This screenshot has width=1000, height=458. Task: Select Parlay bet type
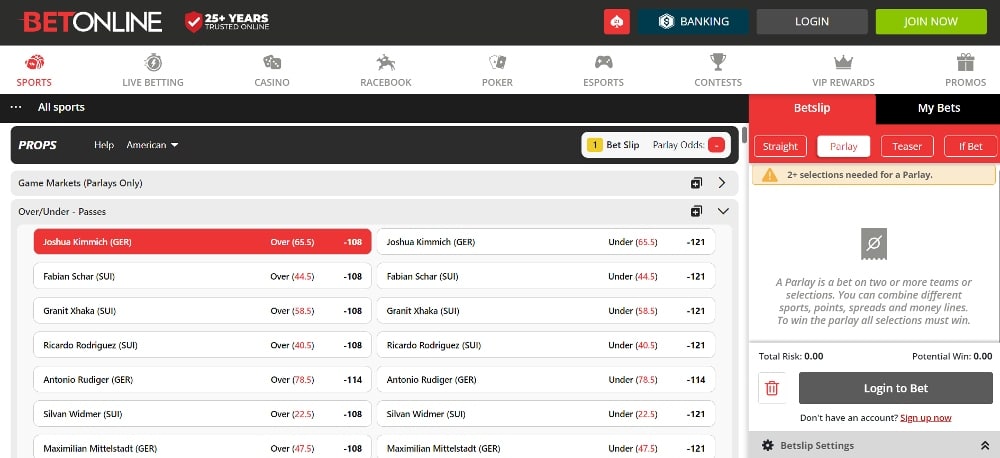[844, 146]
